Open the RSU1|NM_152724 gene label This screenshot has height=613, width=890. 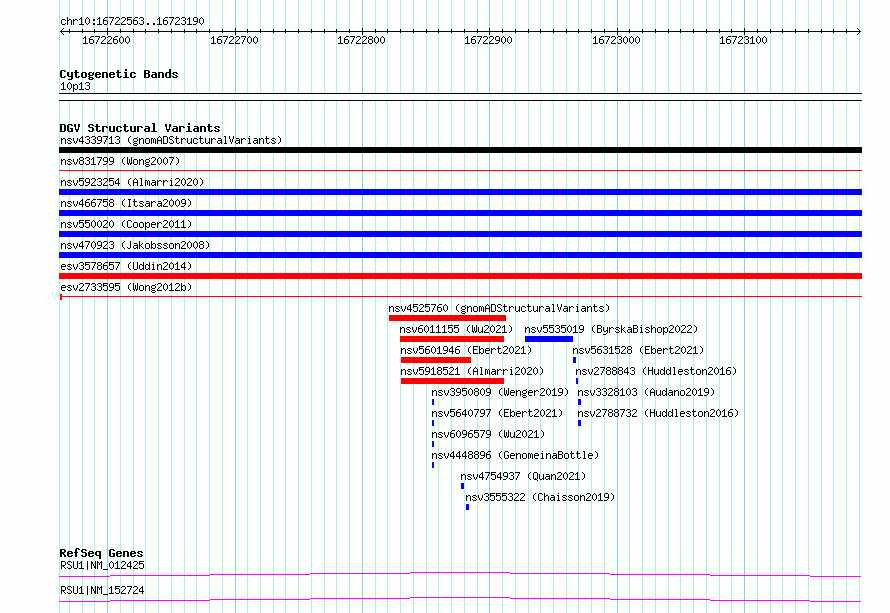102,590
